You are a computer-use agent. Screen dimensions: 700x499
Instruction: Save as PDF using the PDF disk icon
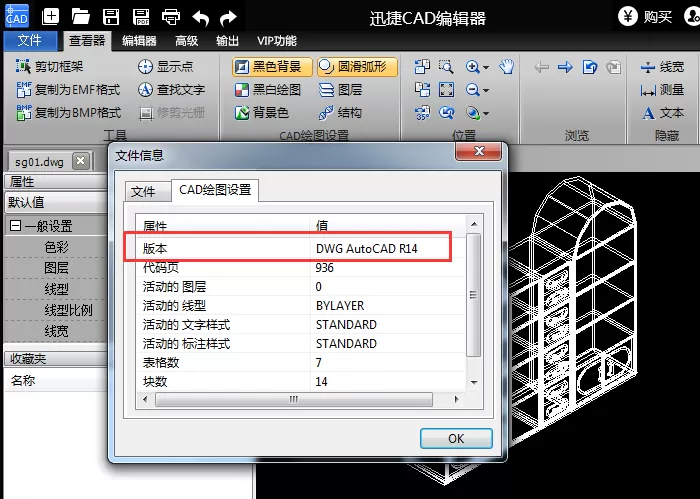[141, 17]
